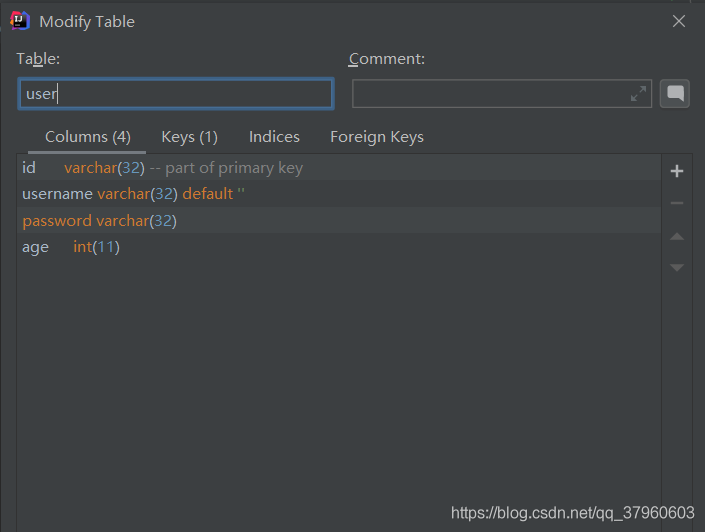The image size is (705, 532).
Task: Click the remove column minus icon
Action: point(677,203)
